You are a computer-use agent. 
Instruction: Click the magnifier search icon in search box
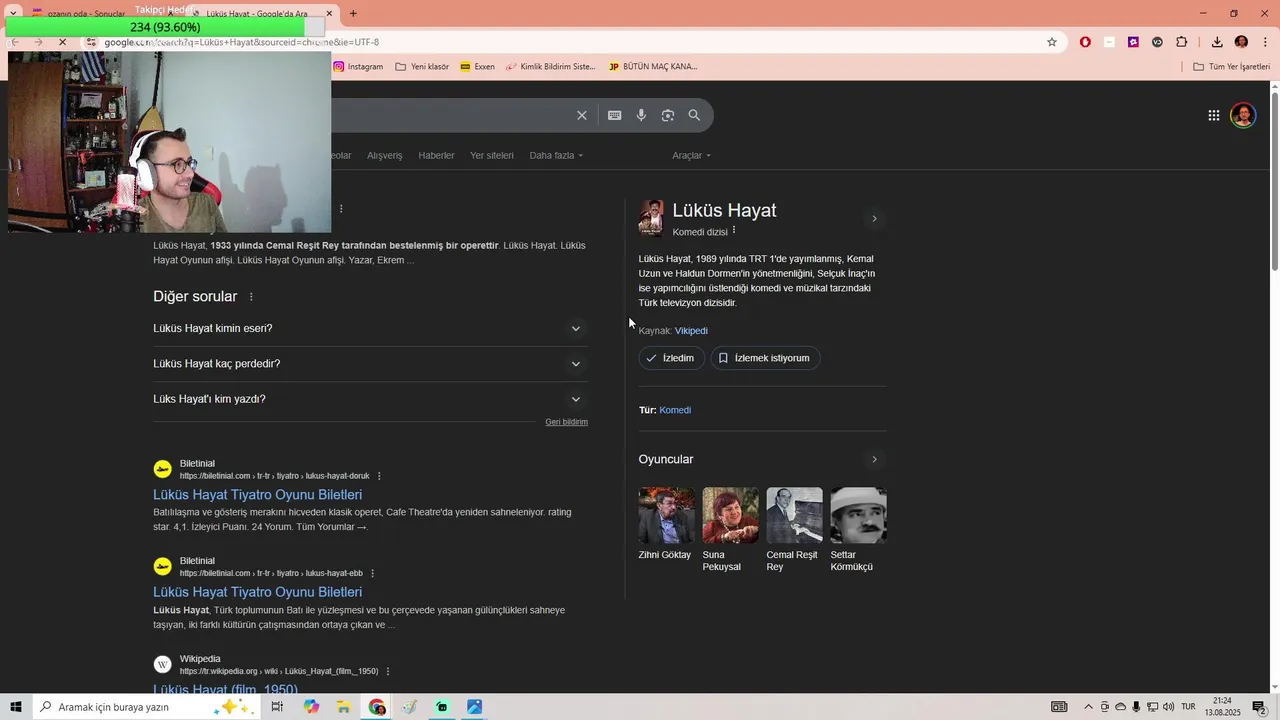coord(694,115)
